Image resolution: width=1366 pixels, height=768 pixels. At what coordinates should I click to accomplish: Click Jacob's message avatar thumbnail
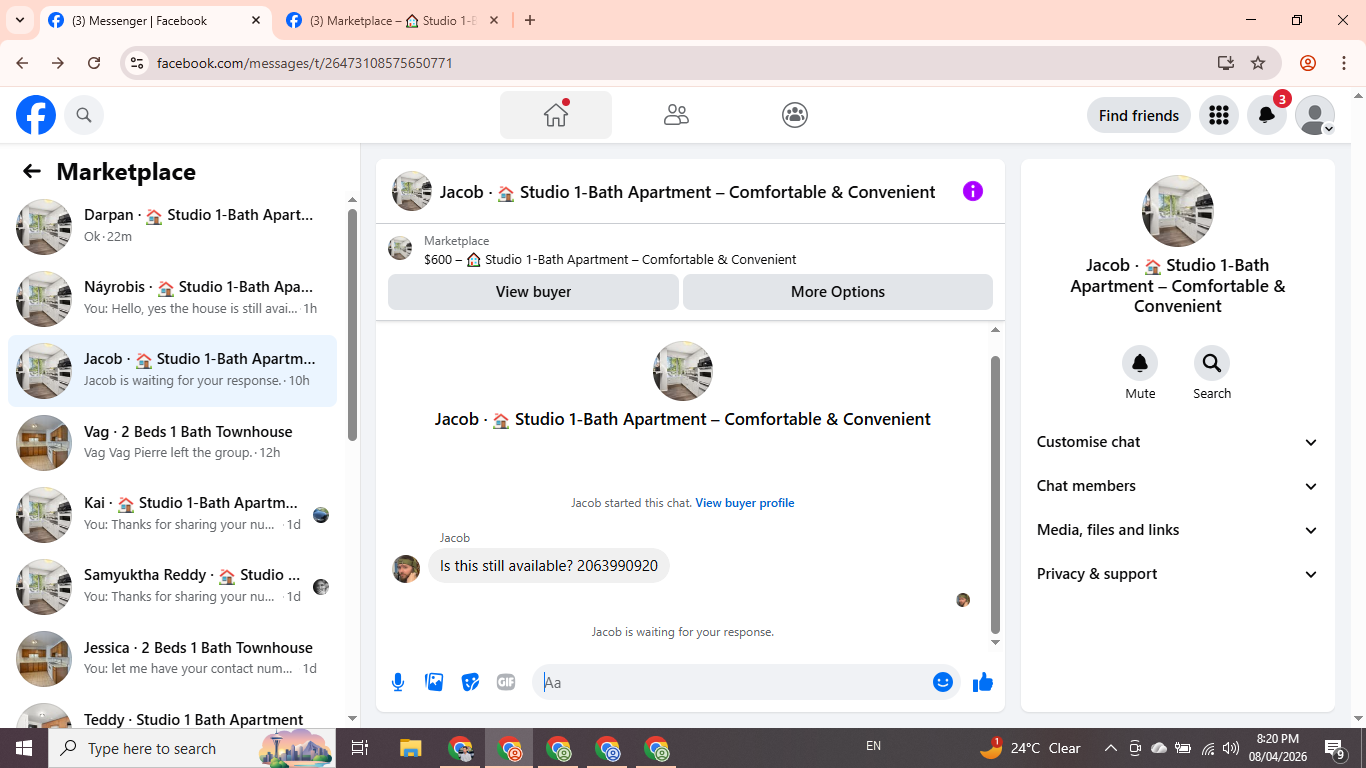406,569
